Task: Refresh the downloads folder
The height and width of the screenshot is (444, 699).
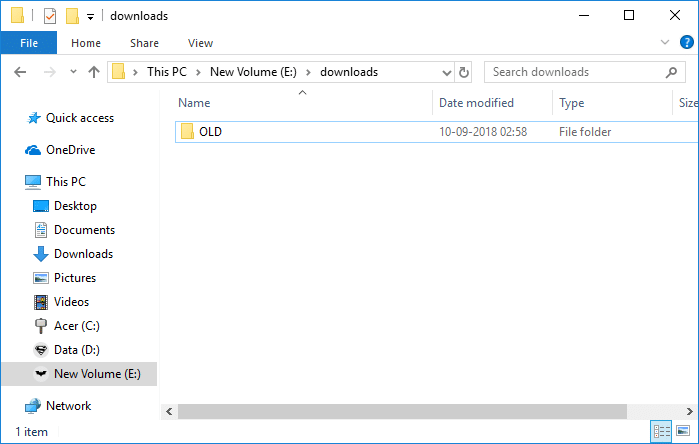Action: 464,72
